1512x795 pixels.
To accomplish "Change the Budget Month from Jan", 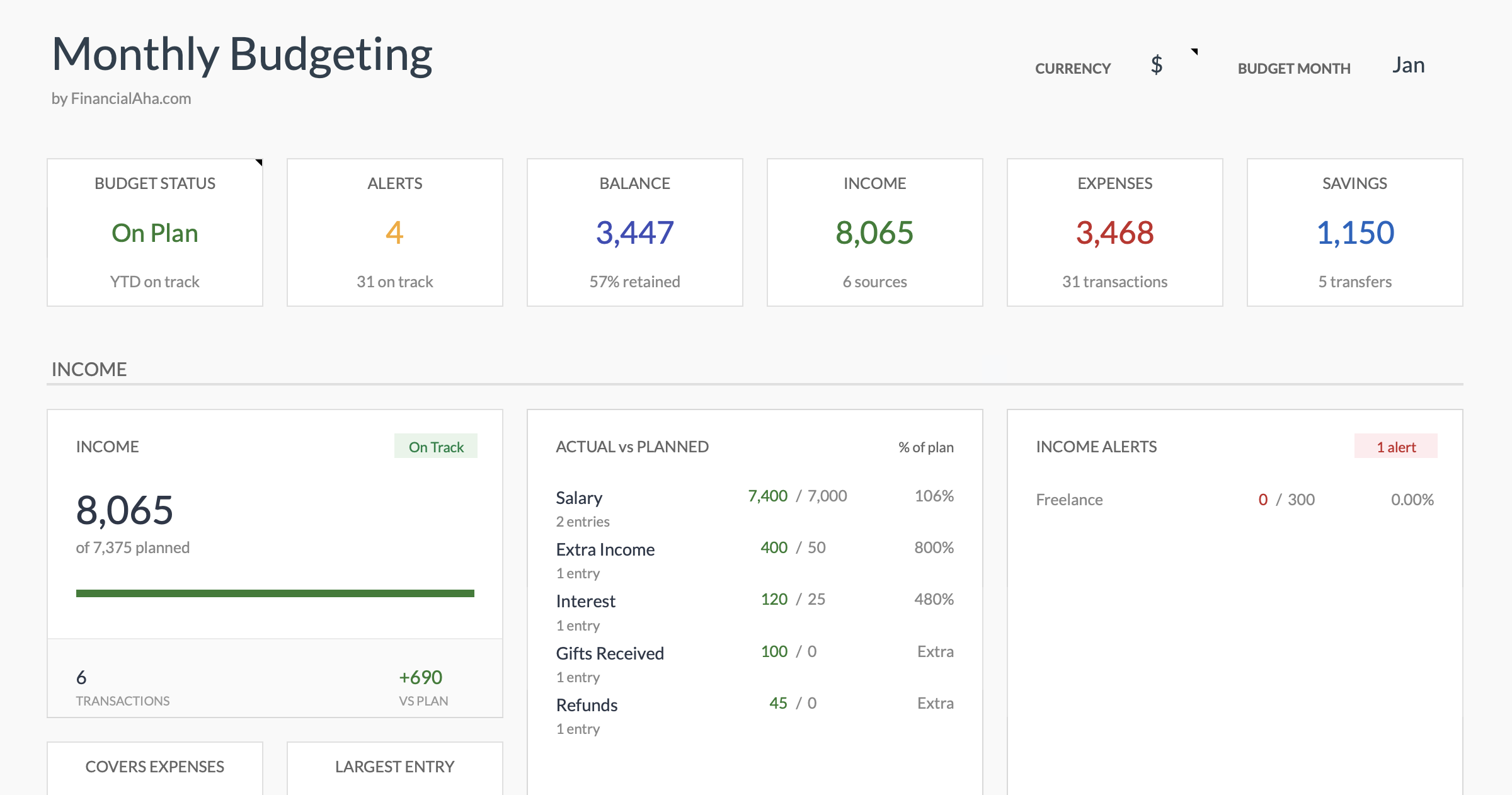I will click(1408, 65).
